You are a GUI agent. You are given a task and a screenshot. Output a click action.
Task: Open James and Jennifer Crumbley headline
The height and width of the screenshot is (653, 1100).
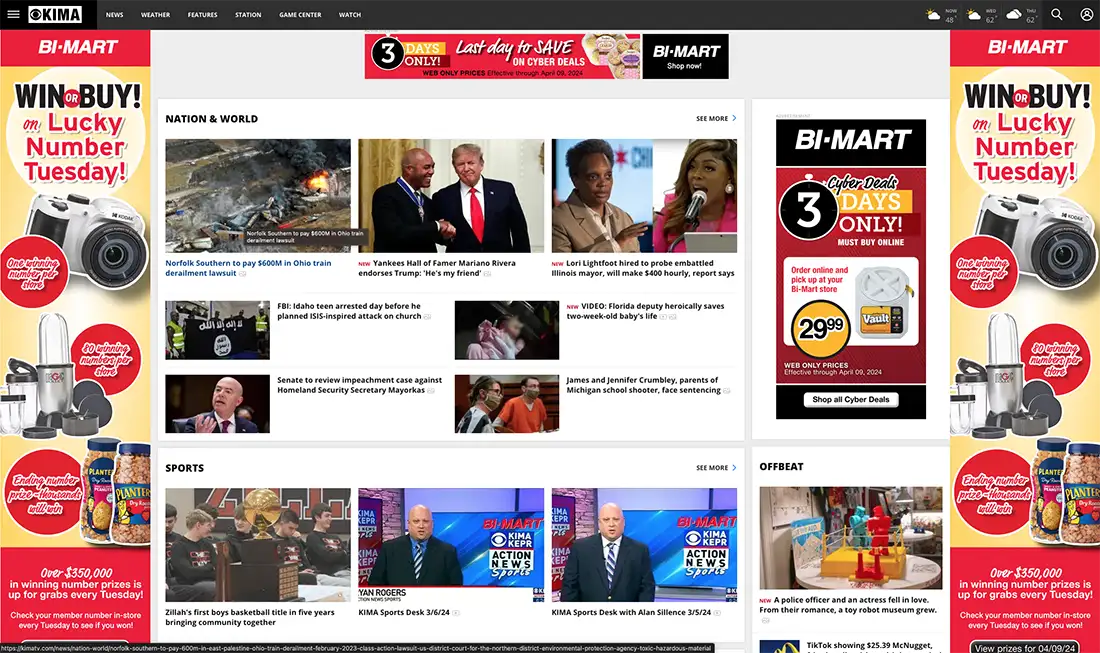coord(643,384)
